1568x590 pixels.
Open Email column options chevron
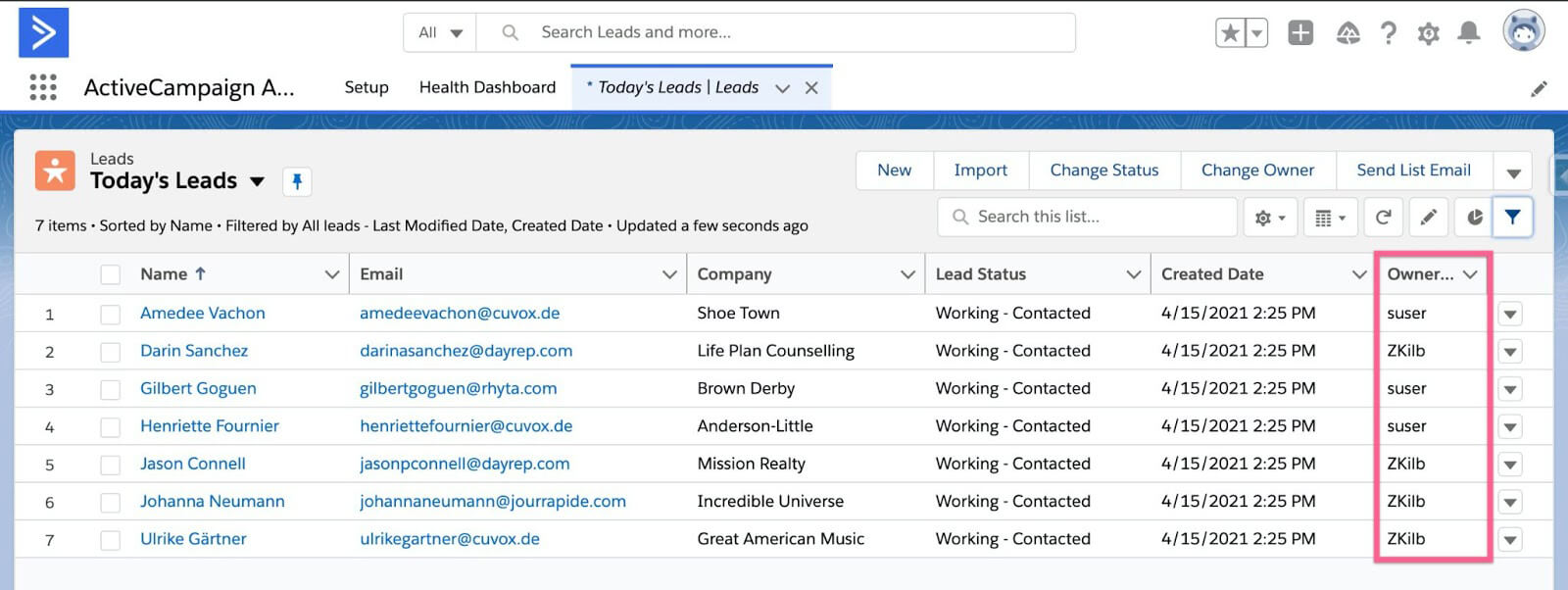(669, 274)
